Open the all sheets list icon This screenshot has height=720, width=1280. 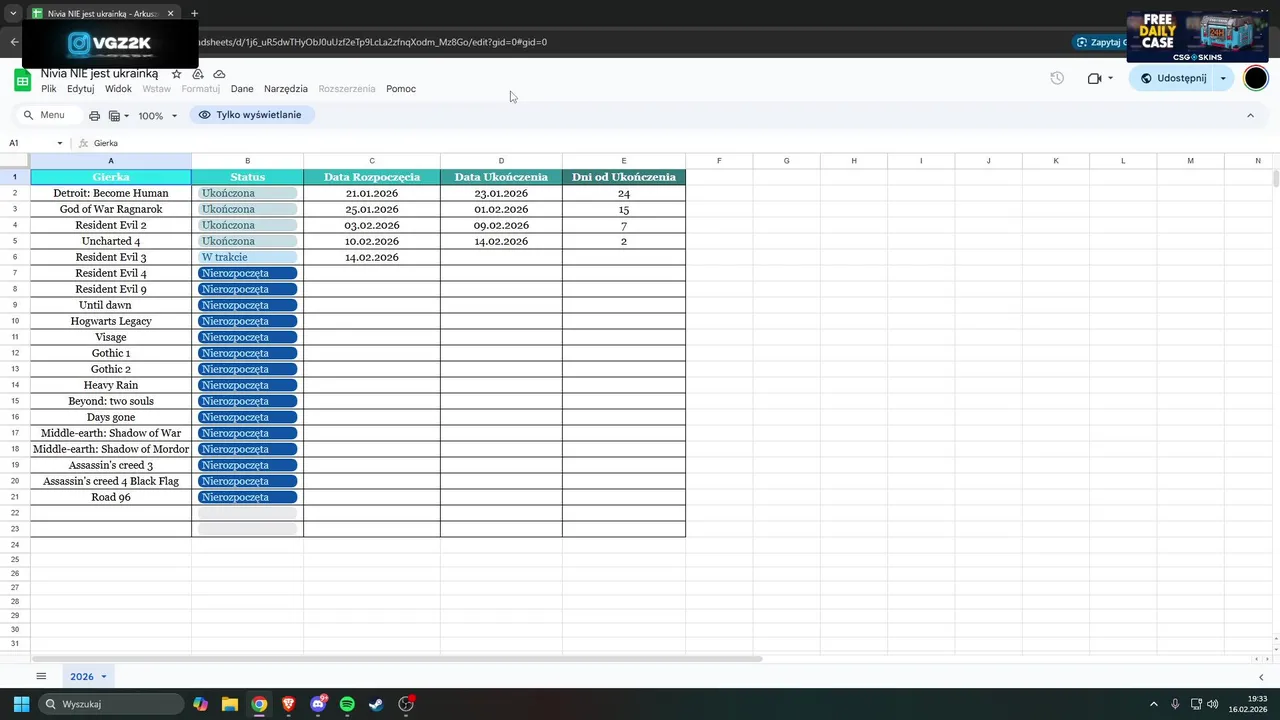pyautogui.click(x=41, y=677)
